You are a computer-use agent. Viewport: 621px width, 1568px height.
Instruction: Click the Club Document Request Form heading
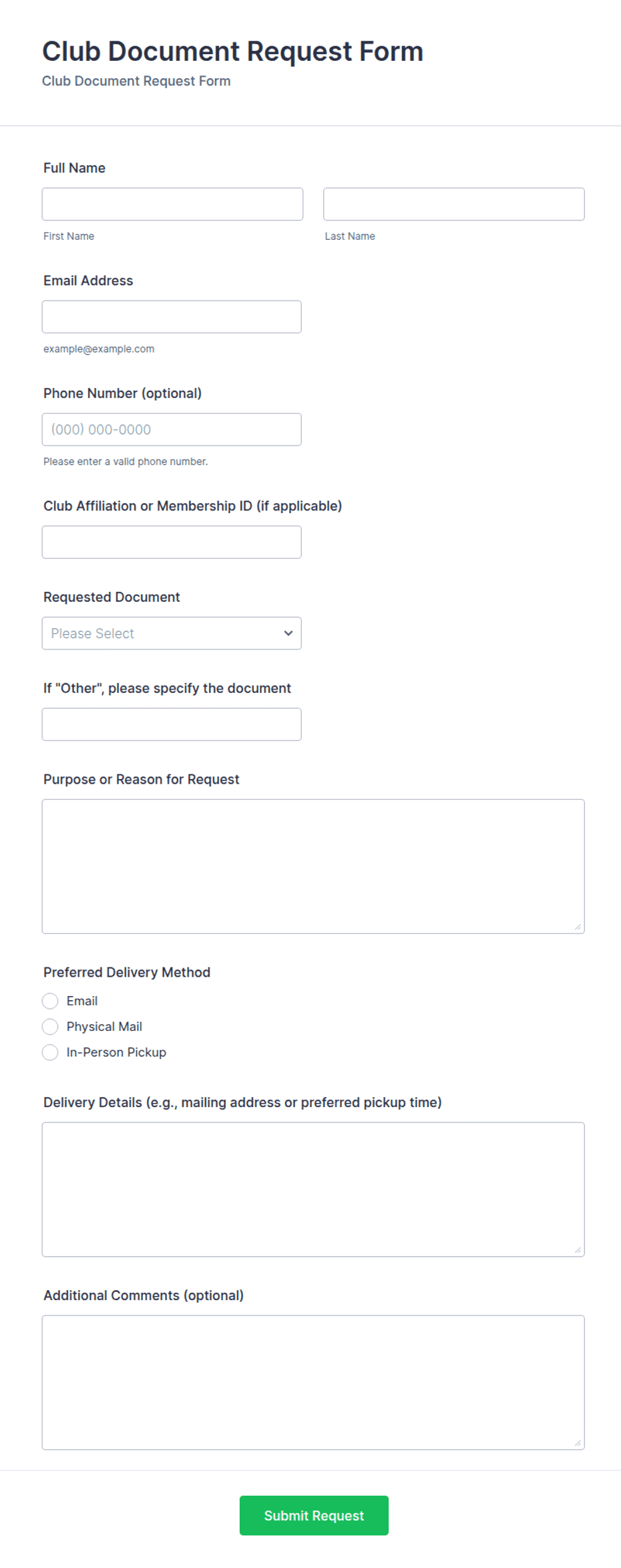coord(232,51)
